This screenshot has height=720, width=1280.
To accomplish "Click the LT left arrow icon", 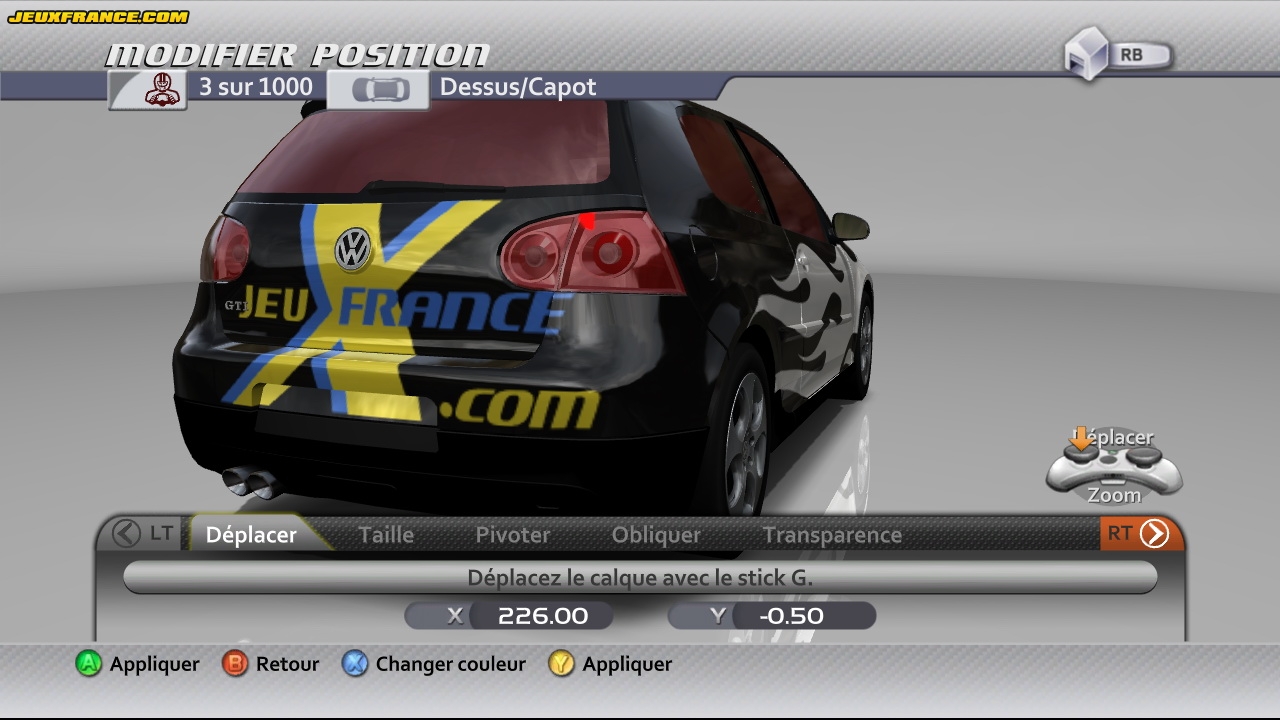I will (126, 533).
